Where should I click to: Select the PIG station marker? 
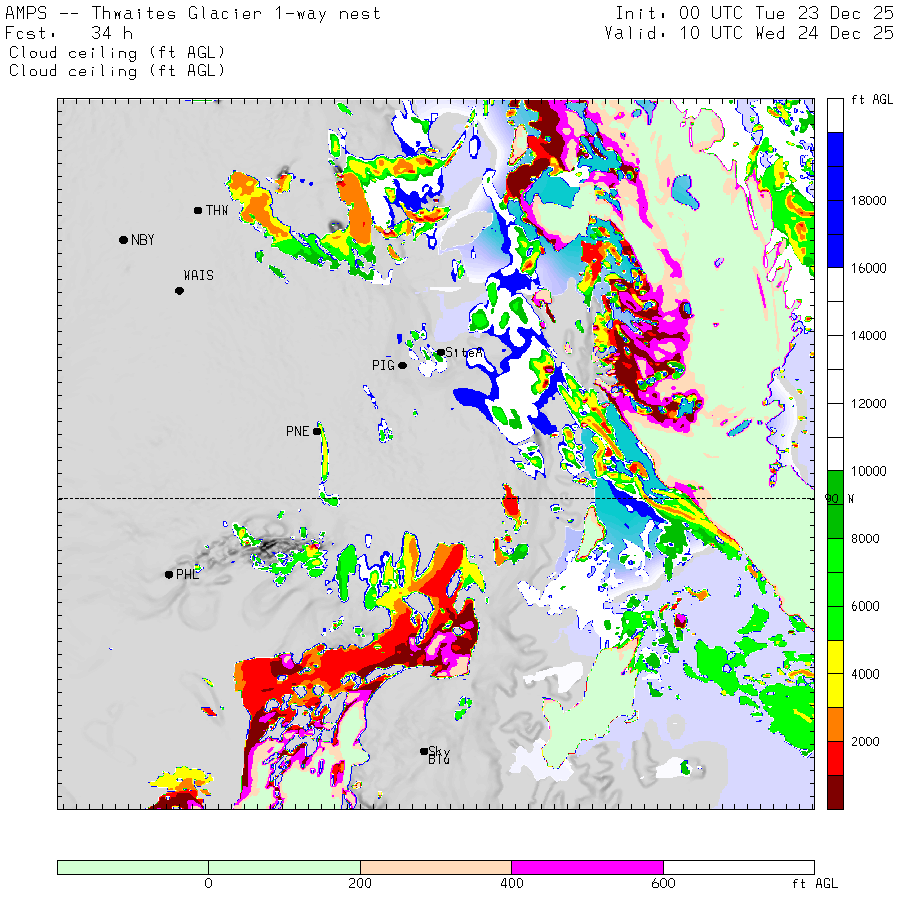(403, 365)
